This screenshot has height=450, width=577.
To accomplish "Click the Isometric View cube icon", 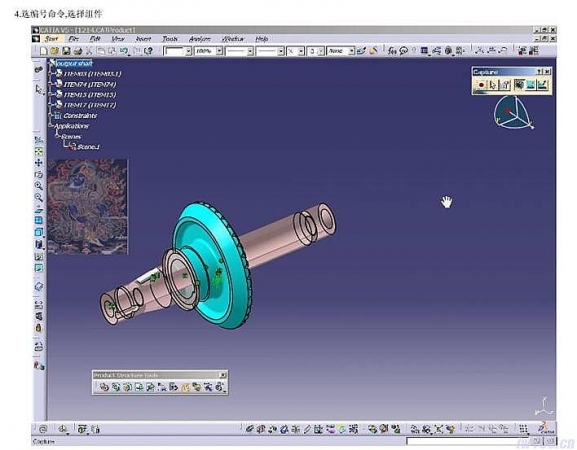I will coord(39,232).
